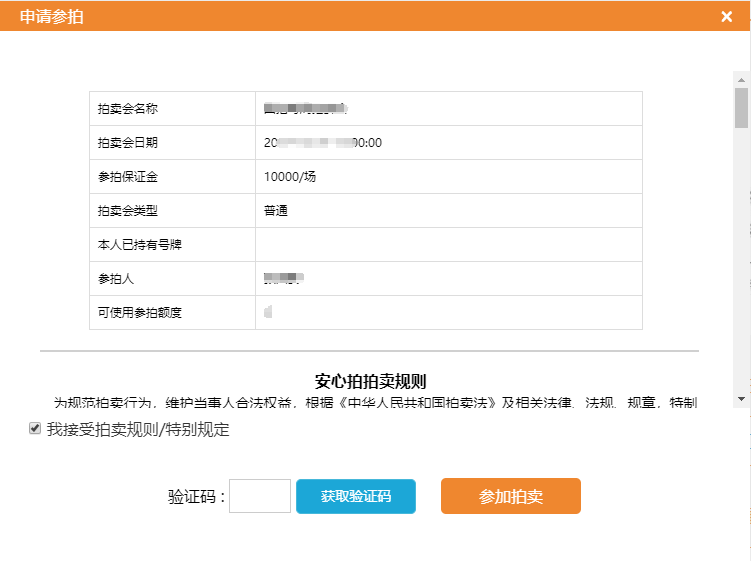The image size is (751, 561).
Task: Click the 我接受拍卖规则/特别规定 label text
Action: click(138, 430)
